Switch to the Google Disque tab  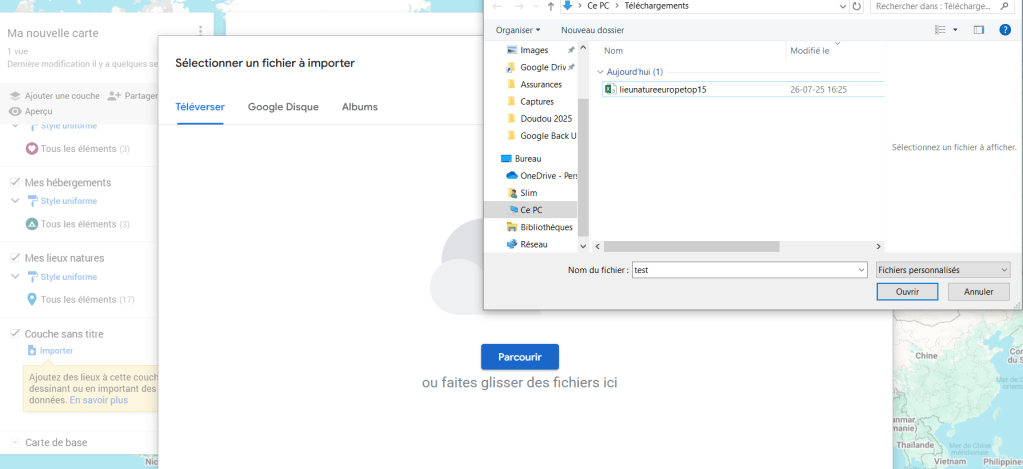[x=283, y=107]
